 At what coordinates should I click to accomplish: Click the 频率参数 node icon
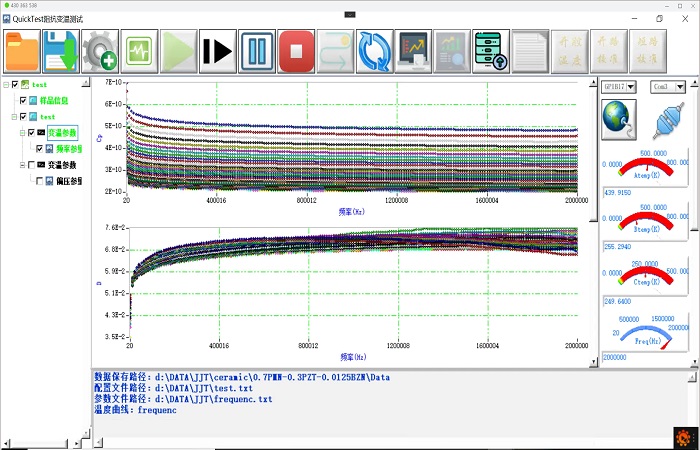click(49, 149)
